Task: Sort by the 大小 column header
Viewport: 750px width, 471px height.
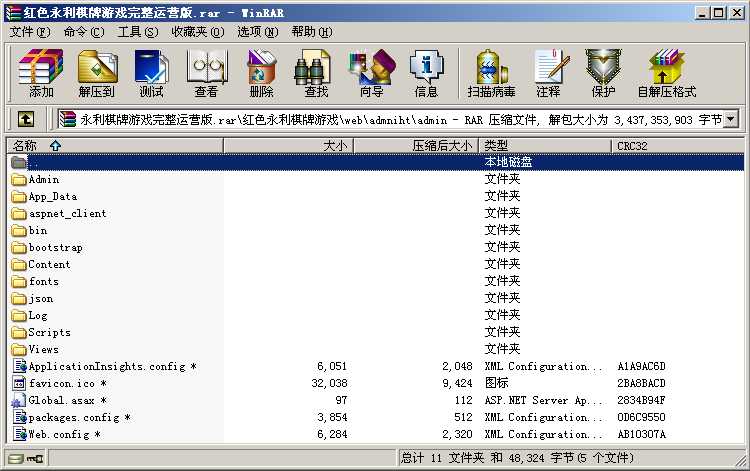Action: (x=288, y=145)
